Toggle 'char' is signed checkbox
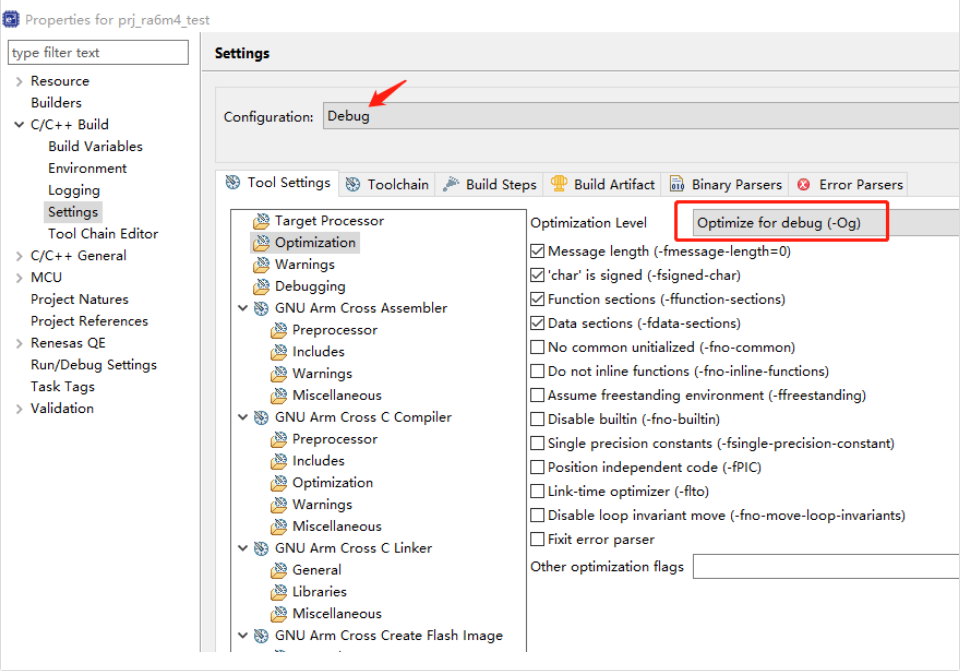Viewport: 960px width, 671px height. click(x=537, y=275)
